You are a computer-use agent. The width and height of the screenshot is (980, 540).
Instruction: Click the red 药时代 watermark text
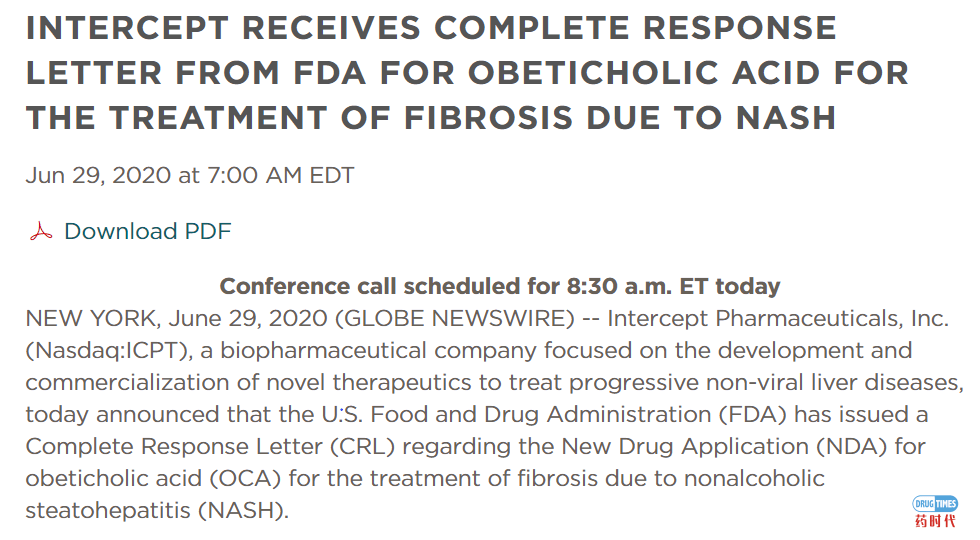pyautogui.click(x=935, y=521)
